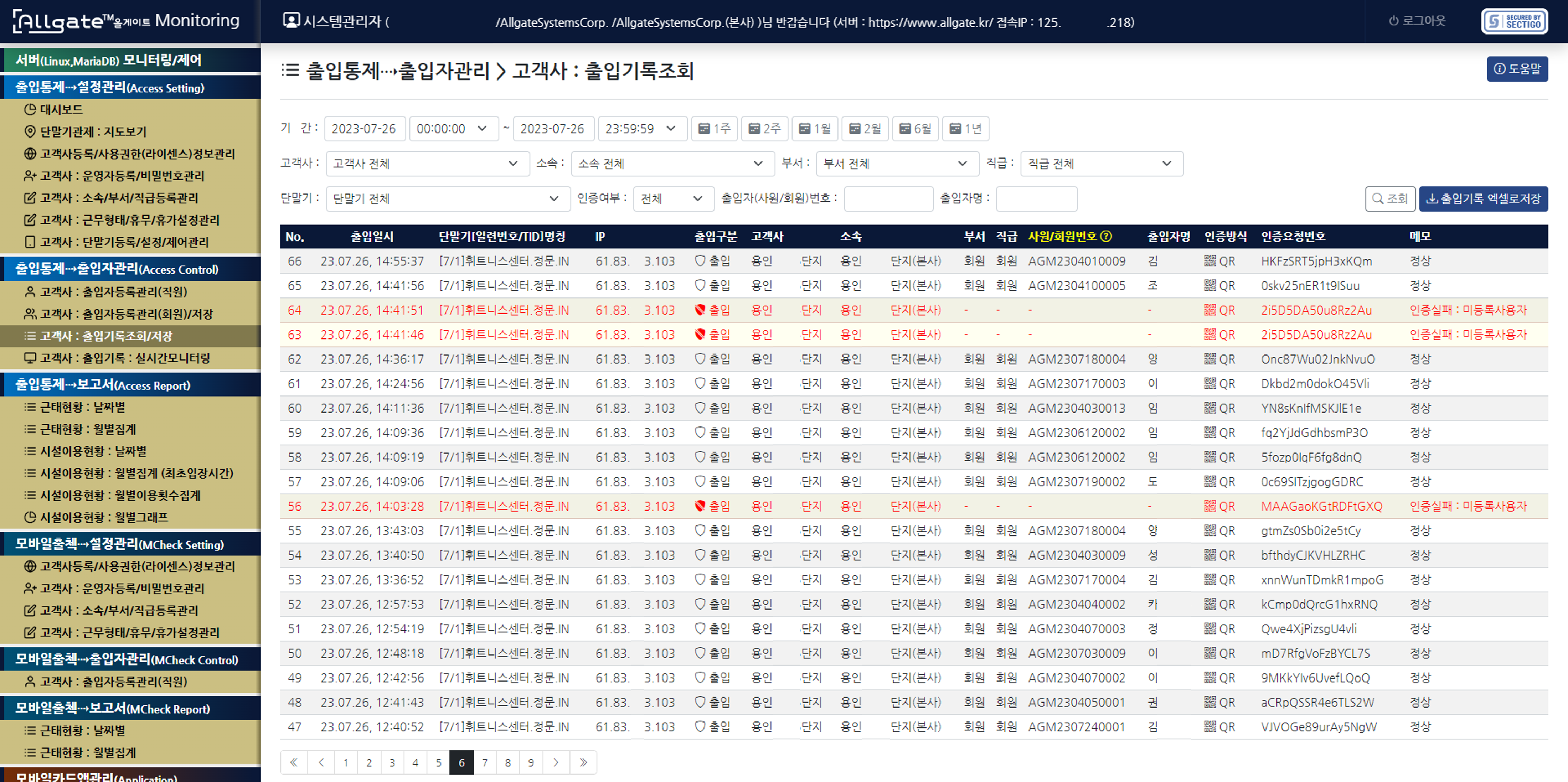The width and height of the screenshot is (1568, 782).
Task: Open the 부서 전체 dropdown
Action: 897,164
